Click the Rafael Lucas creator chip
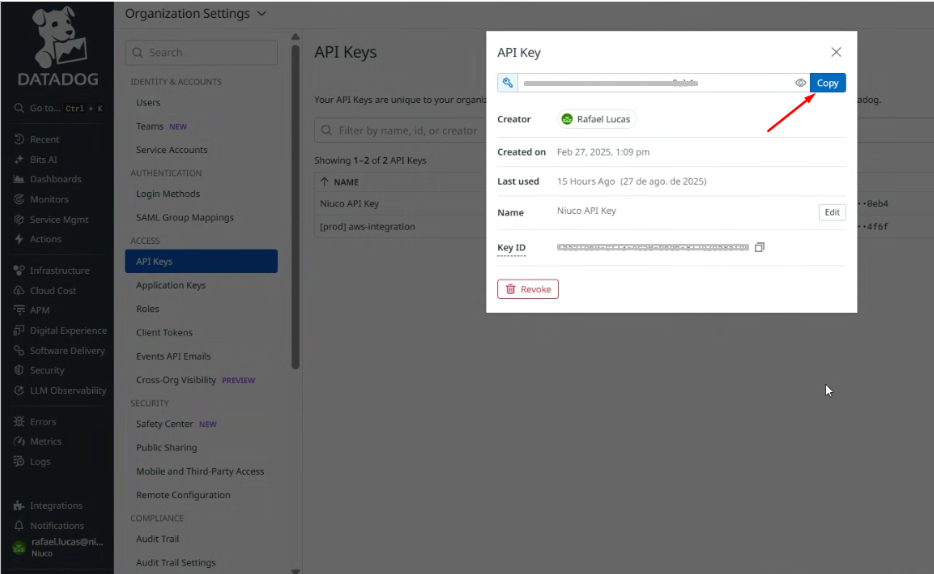 click(x=597, y=119)
